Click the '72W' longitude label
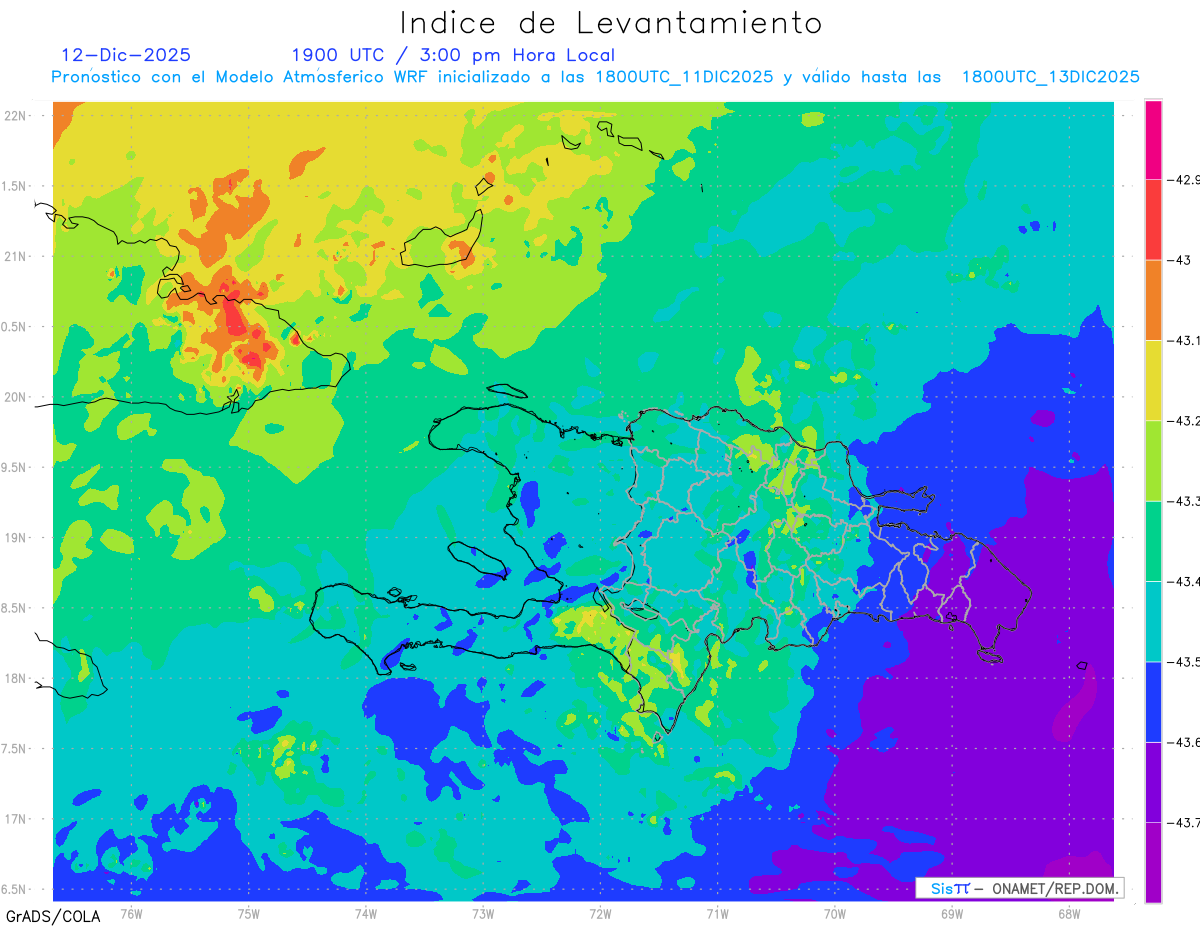This screenshot has height=927, width=1200. tap(600, 913)
